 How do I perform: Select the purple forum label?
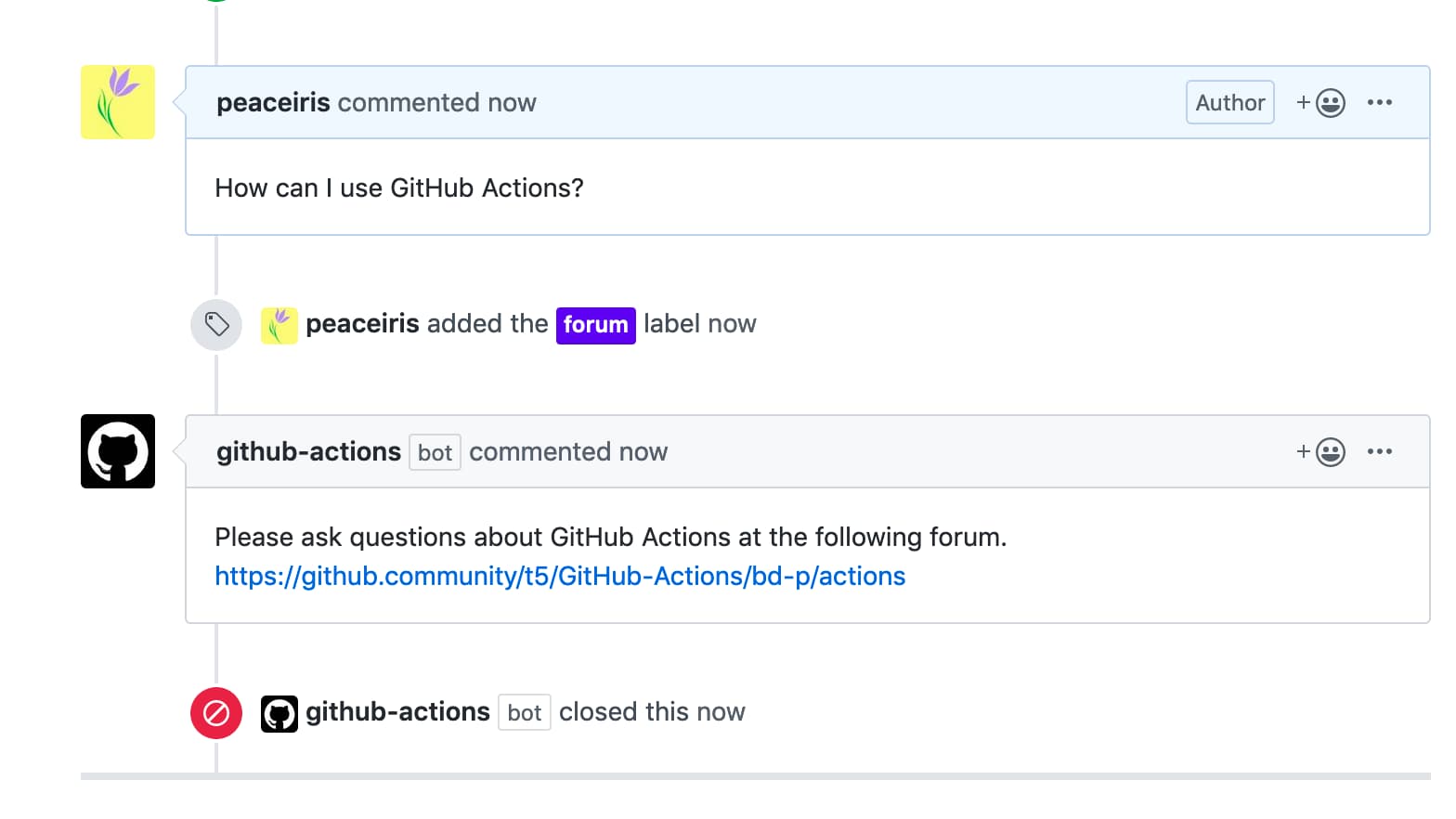click(x=595, y=325)
